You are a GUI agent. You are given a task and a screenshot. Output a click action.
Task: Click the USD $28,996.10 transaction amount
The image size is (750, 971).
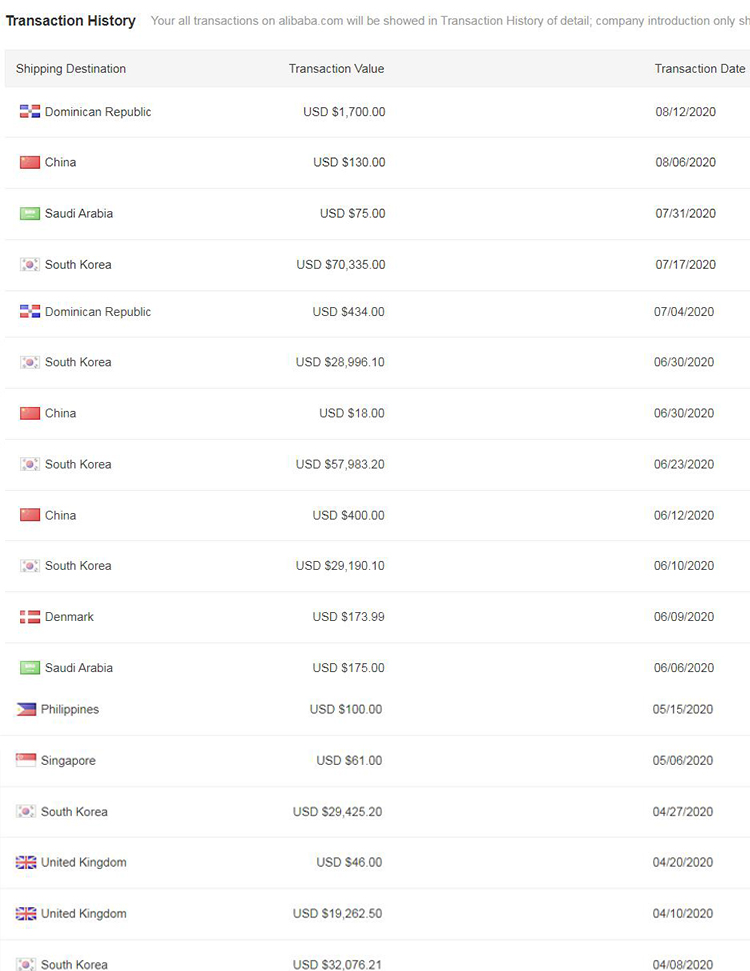(340, 362)
